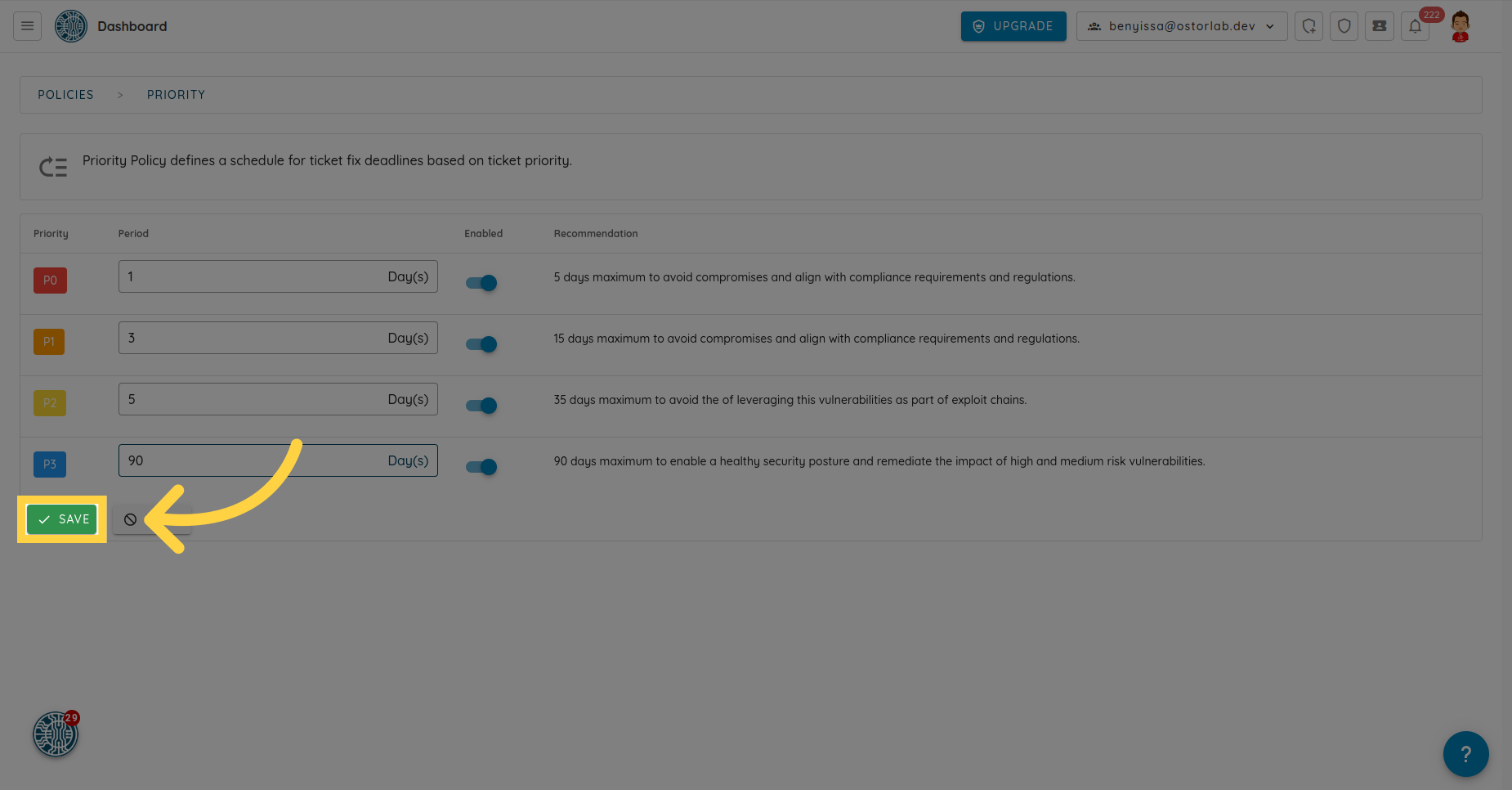The width and height of the screenshot is (1512, 790).
Task: Open the help question mark button
Action: [x=1465, y=753]
